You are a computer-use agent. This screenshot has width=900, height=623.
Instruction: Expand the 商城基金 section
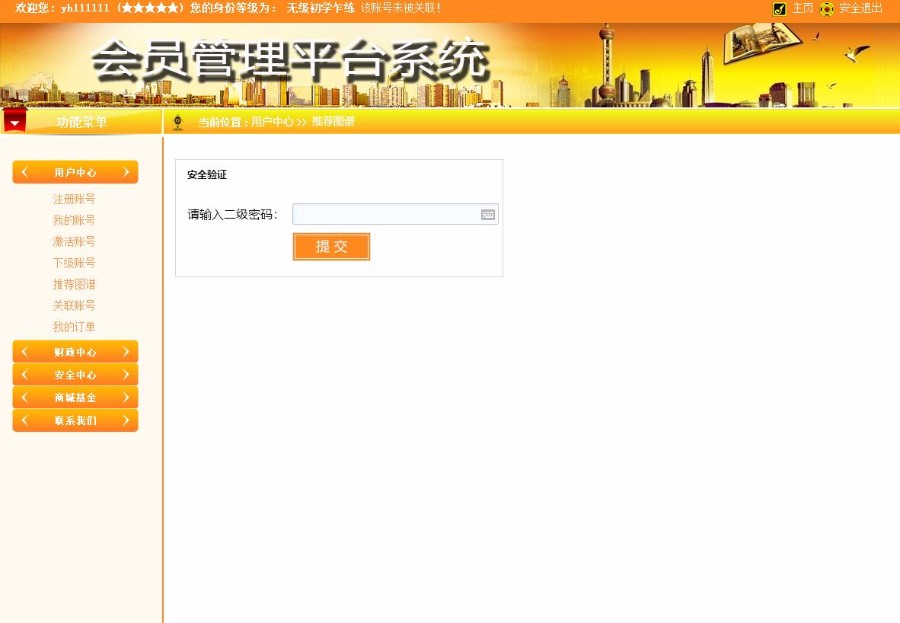pyautogui.click(x=75, y=397)
